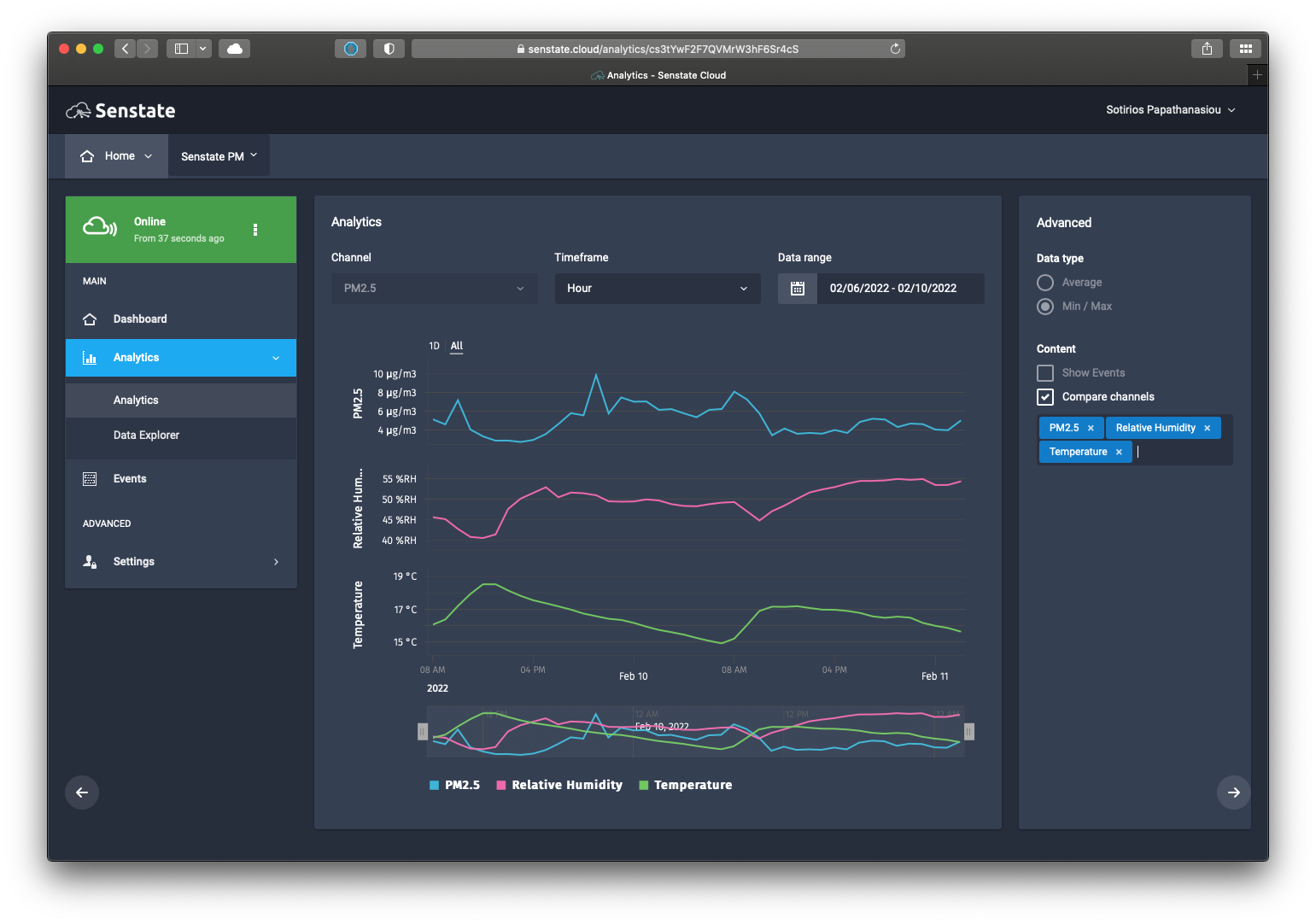The image size is (1316, 924).
Task: Click the Safari share icon
Action: click(1207, 49)
